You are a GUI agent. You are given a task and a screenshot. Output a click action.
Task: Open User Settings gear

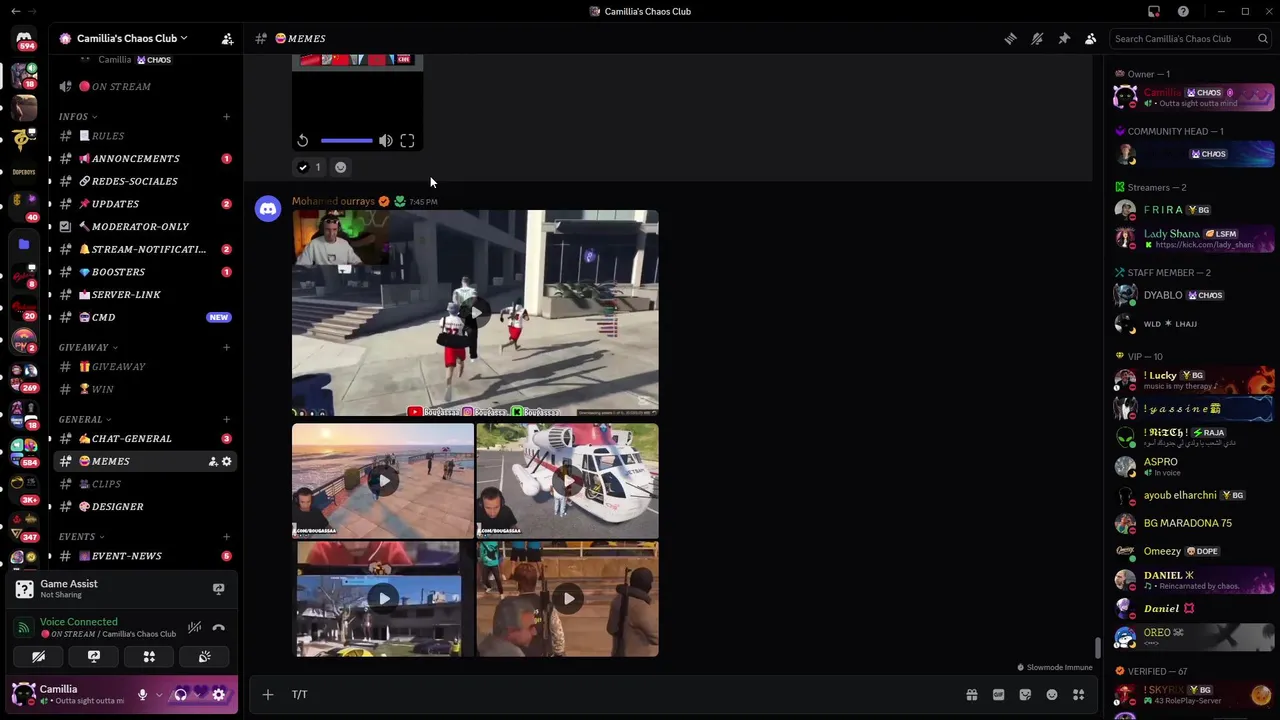pyautogui.click(x=218, y=694)
